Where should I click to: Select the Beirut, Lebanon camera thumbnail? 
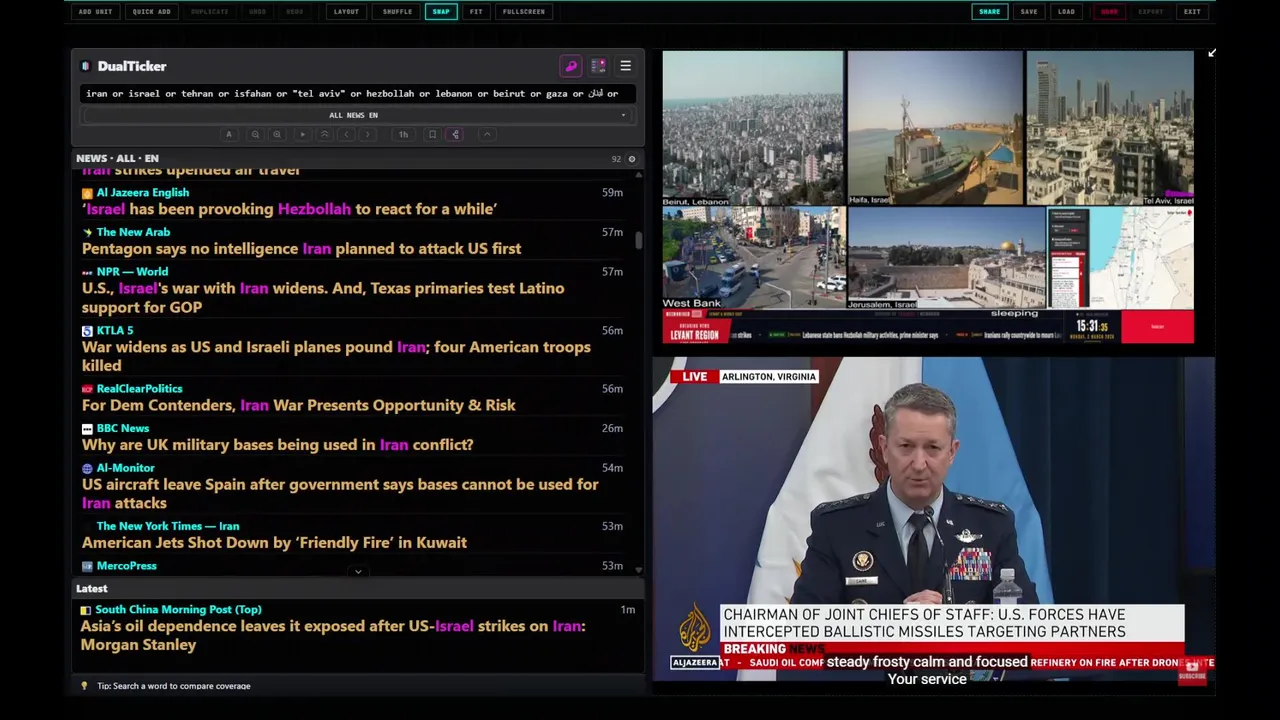click(752, 129)
